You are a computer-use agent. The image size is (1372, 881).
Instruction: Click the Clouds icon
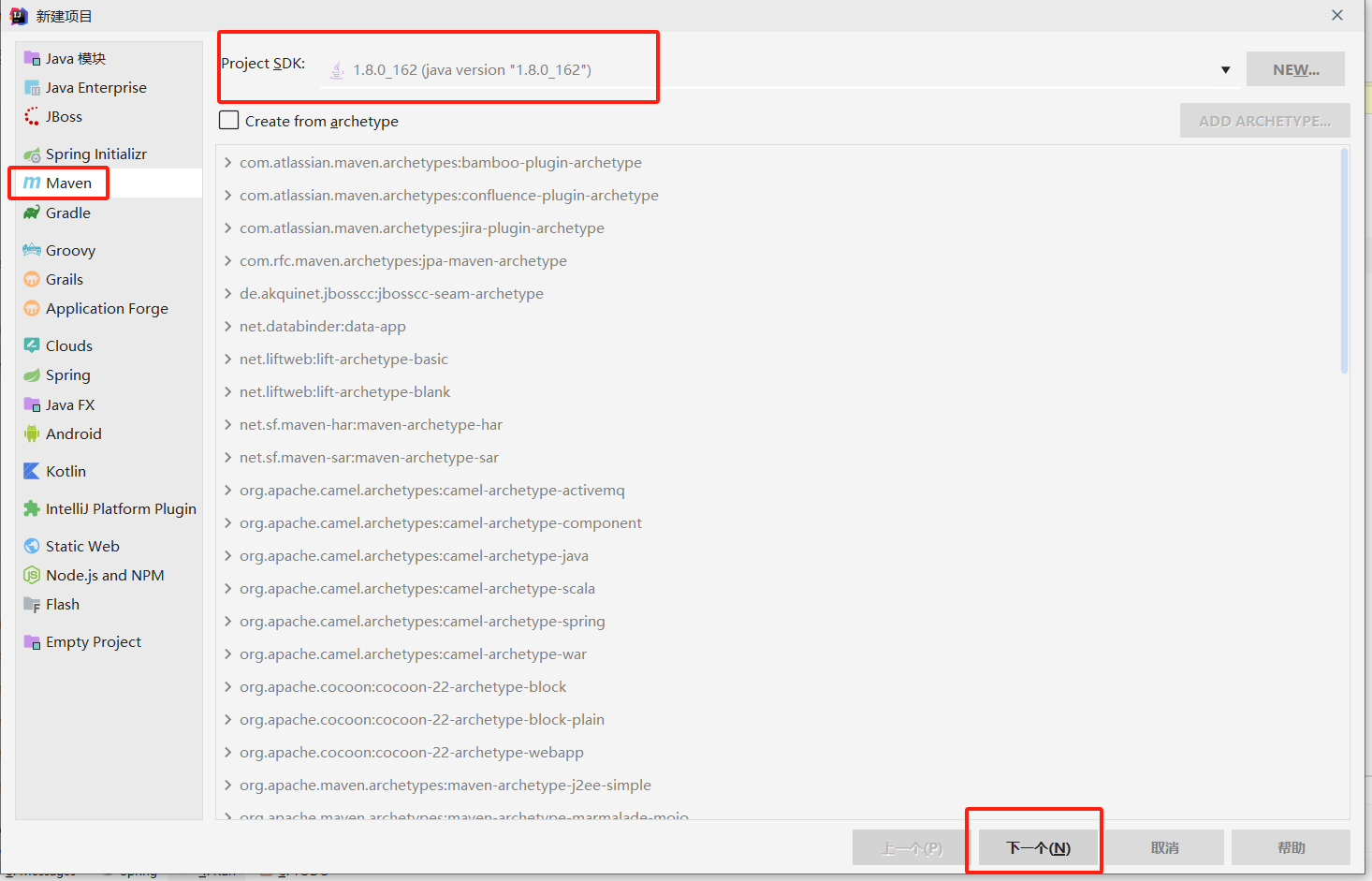pos(32,345)
